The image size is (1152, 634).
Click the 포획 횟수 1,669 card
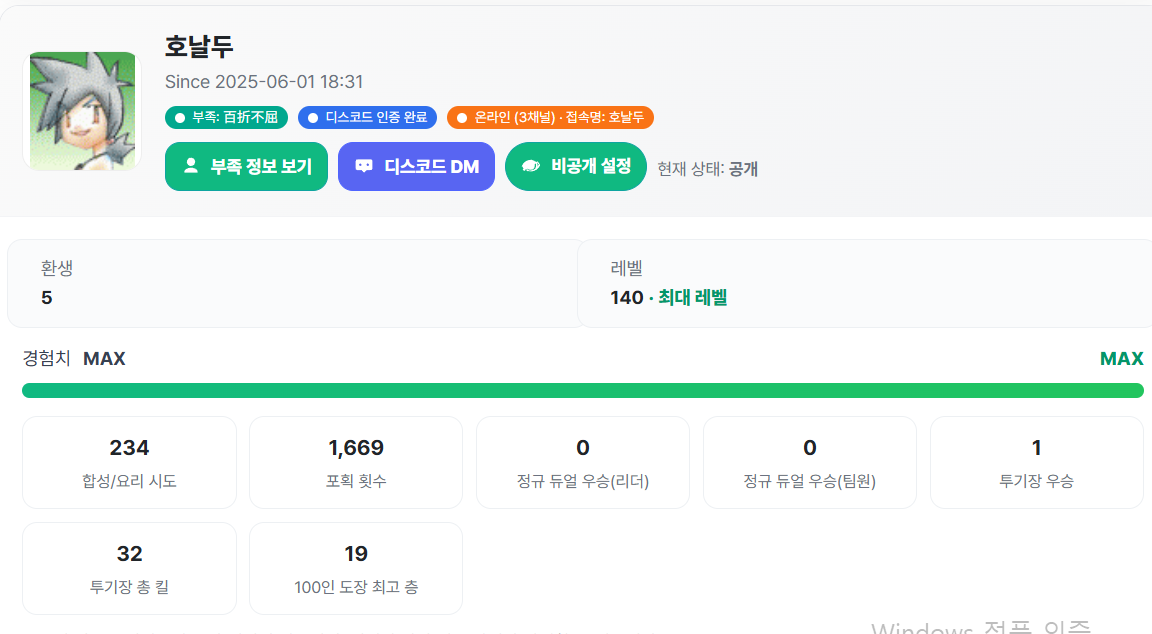point(356,462)
